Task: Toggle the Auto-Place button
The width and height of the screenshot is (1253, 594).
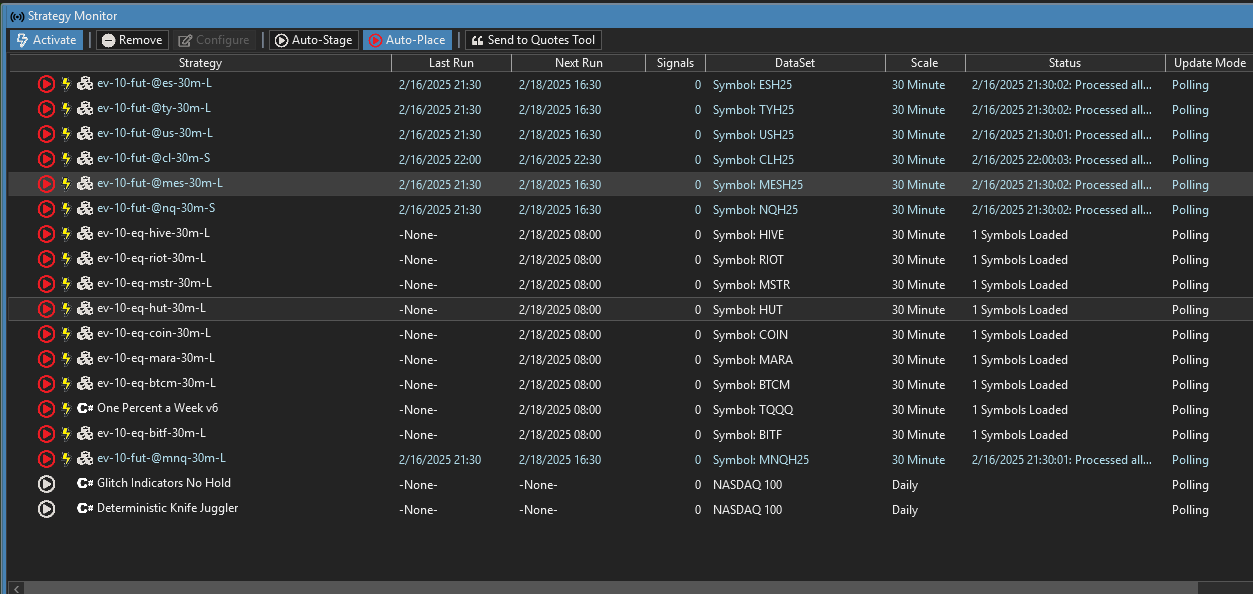Action: pos(407,40)
